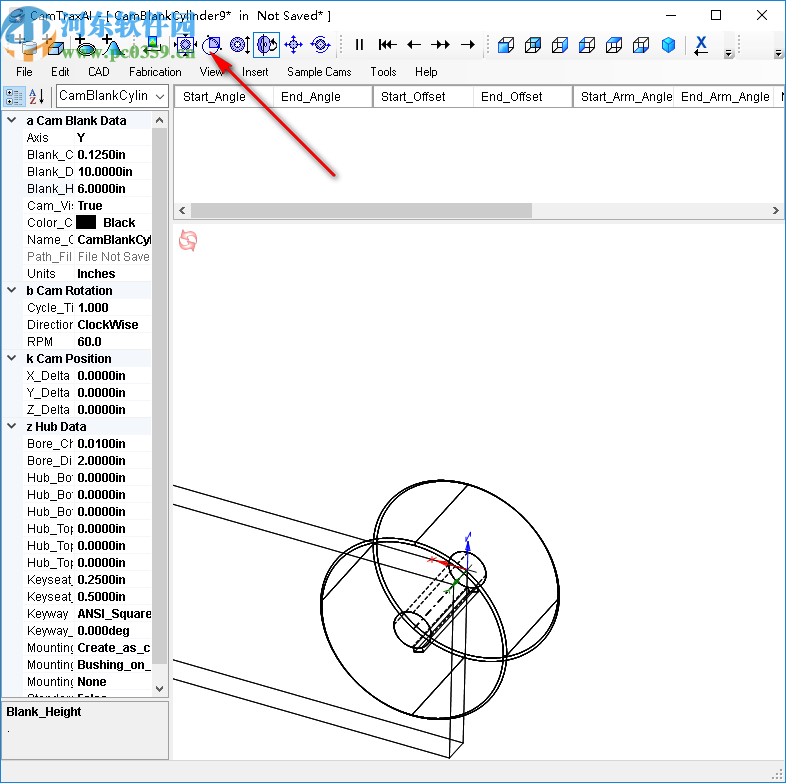Select the Cam_Vis 'True' value
Viewport: 786px width, 783px height.
113,206
